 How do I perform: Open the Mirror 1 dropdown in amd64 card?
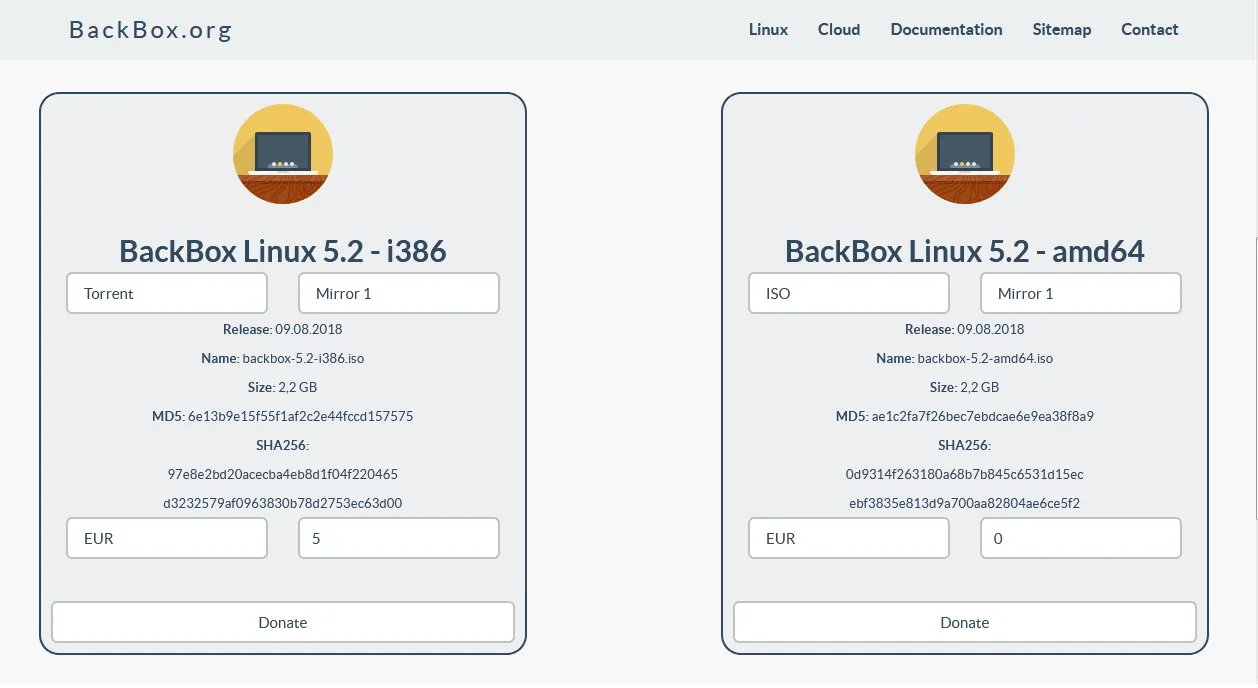pyautogui.click(x=1081, y=293)
